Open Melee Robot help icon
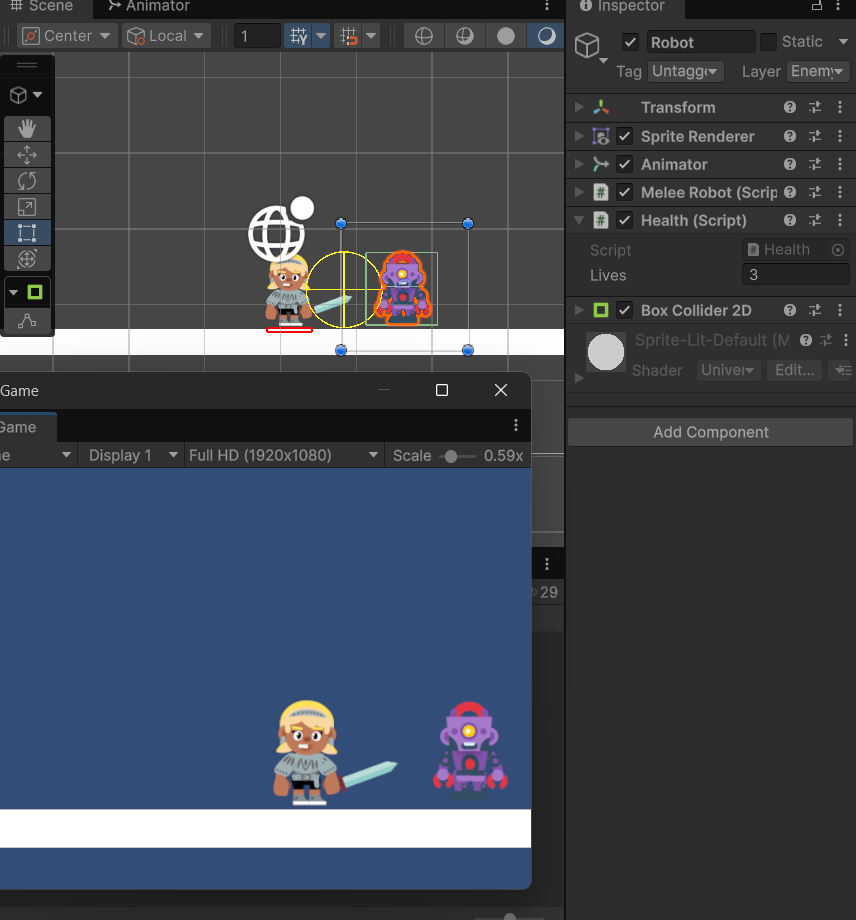Viewport: 856px width, 920px height. (790, 192)
